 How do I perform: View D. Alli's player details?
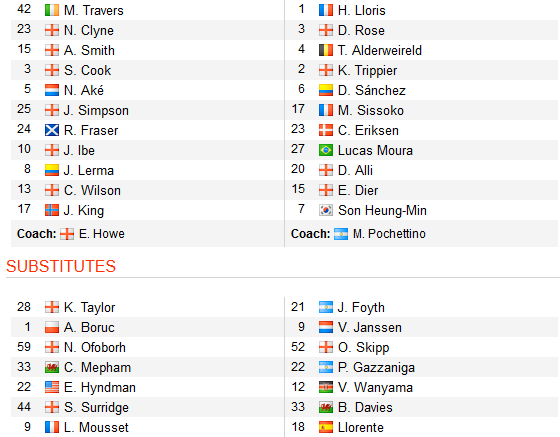tap(355, 170)
